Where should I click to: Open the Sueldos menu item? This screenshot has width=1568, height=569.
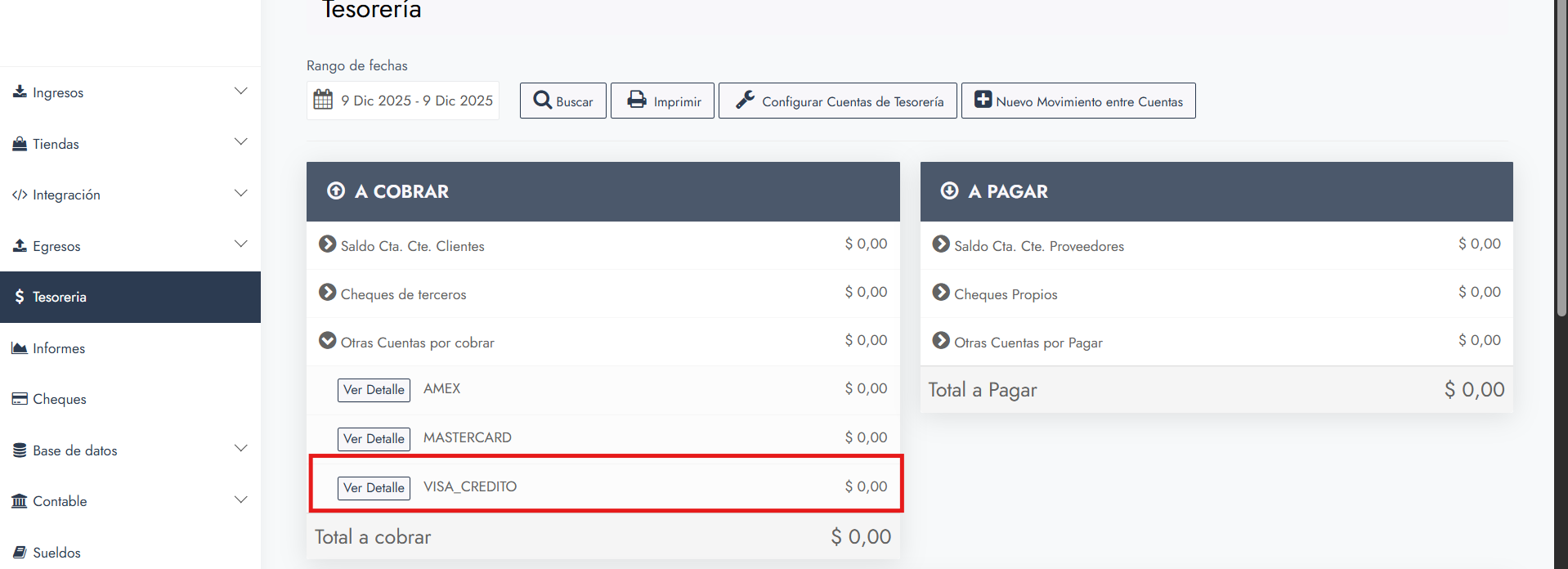56,553
